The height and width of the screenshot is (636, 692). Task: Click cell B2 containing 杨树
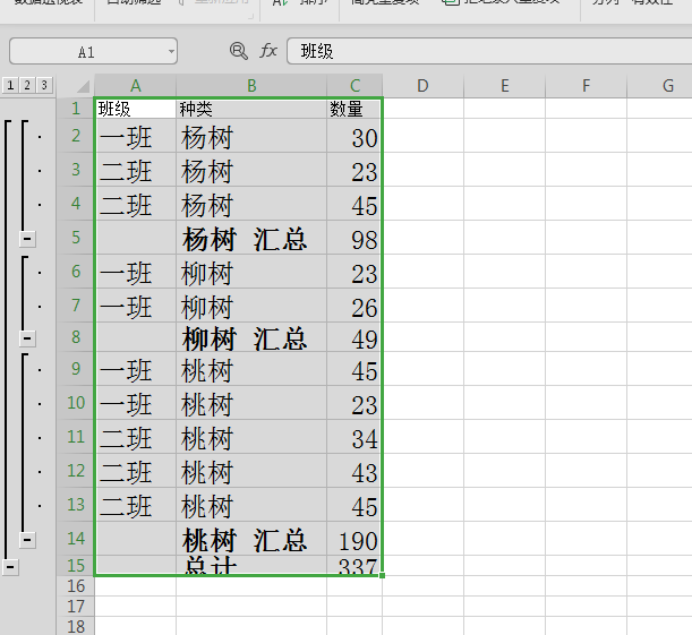pos(252,135)
